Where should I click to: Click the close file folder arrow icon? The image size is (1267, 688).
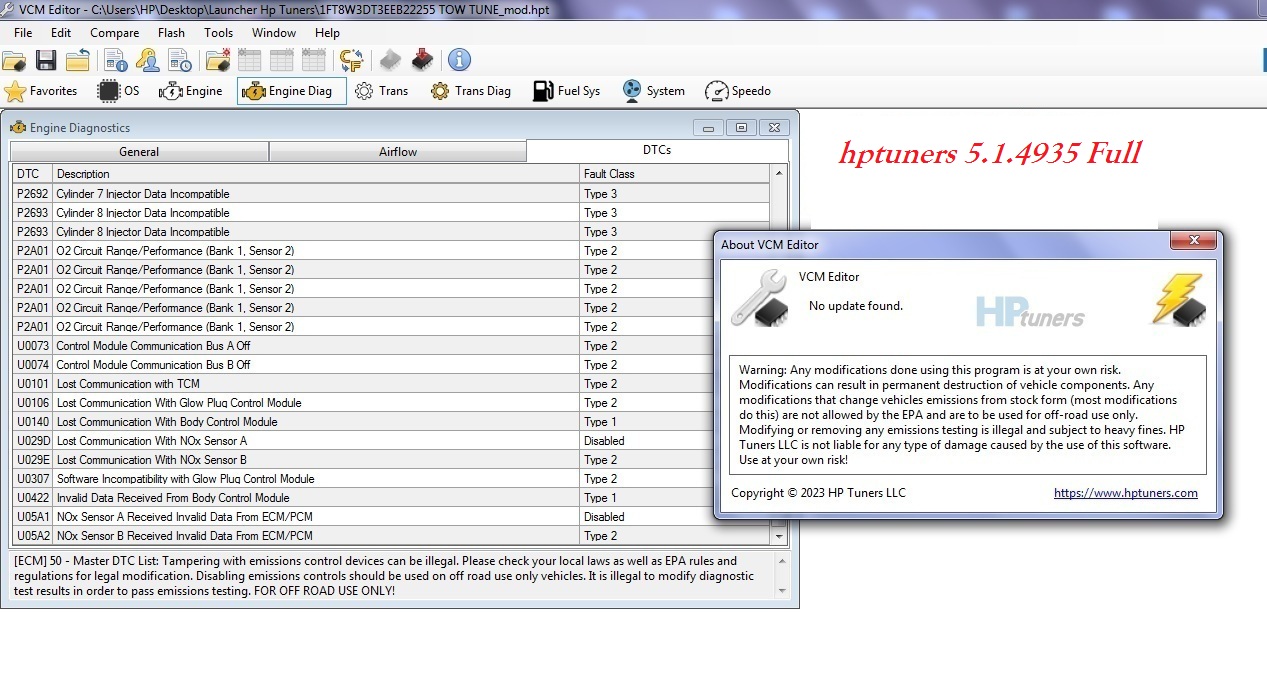tap(78, 60)
